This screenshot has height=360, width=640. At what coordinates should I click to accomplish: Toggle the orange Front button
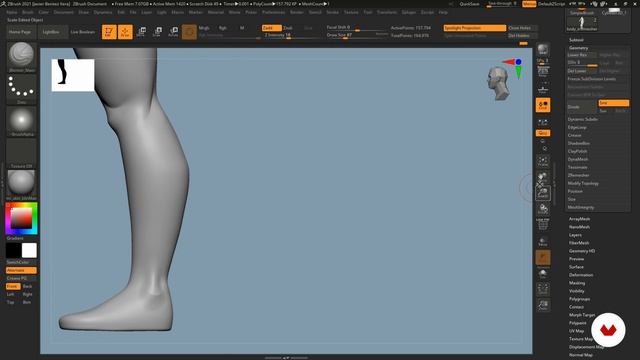(x=13, y=286)
